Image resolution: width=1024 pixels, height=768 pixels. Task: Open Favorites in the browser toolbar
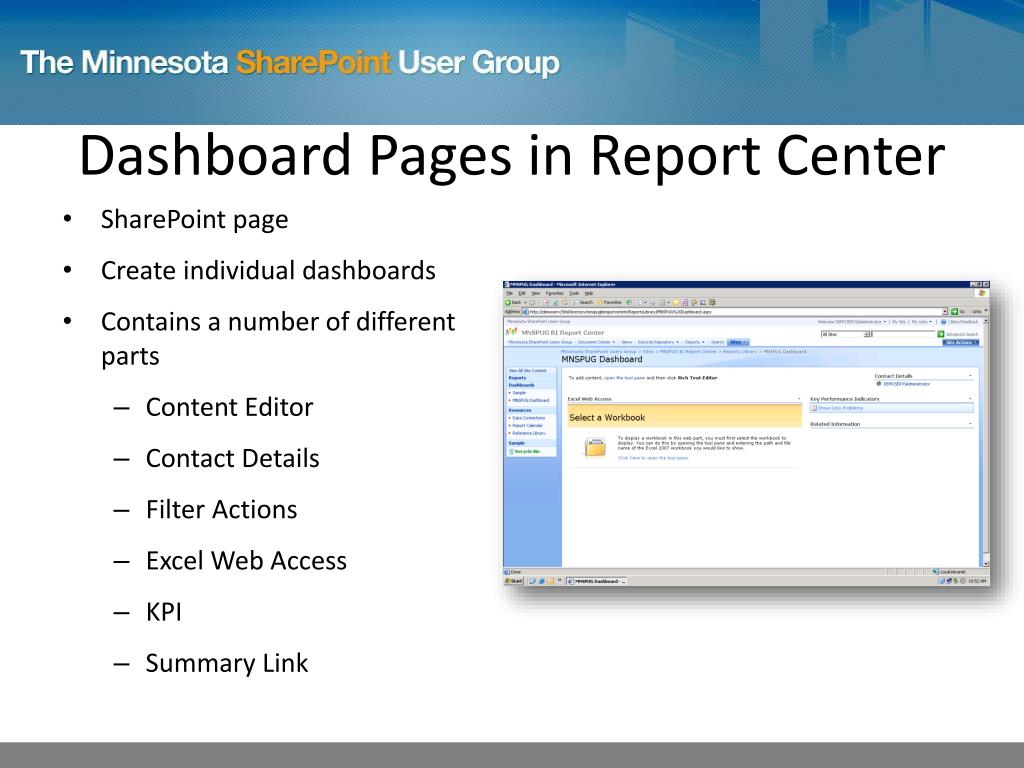(x=609, y=302)
